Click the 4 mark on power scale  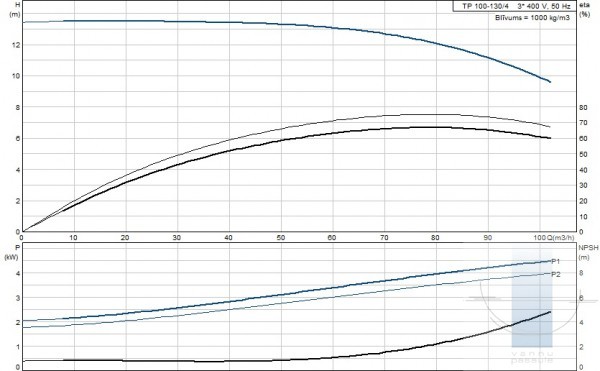[17, 273]
